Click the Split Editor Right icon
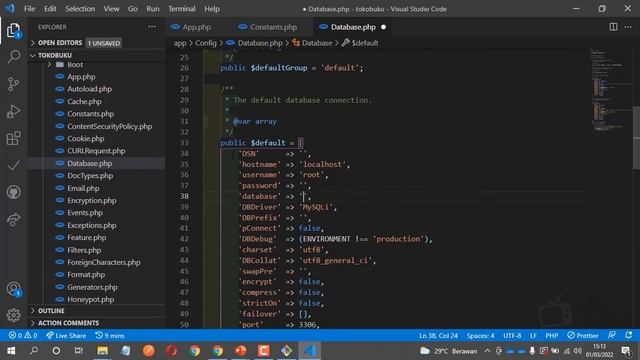 [x=613, y=27]
